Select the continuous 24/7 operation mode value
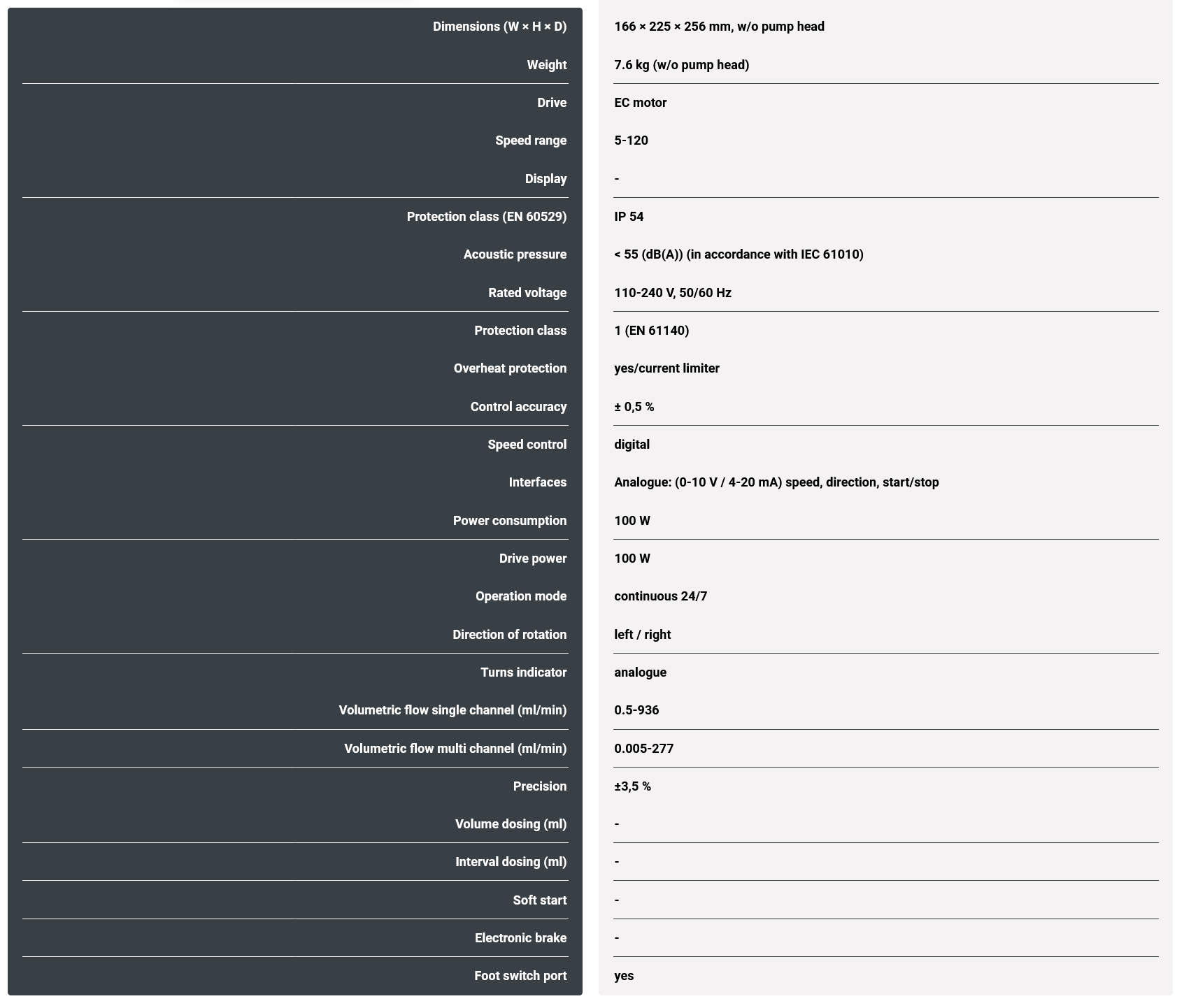 (x=660, y=596)
